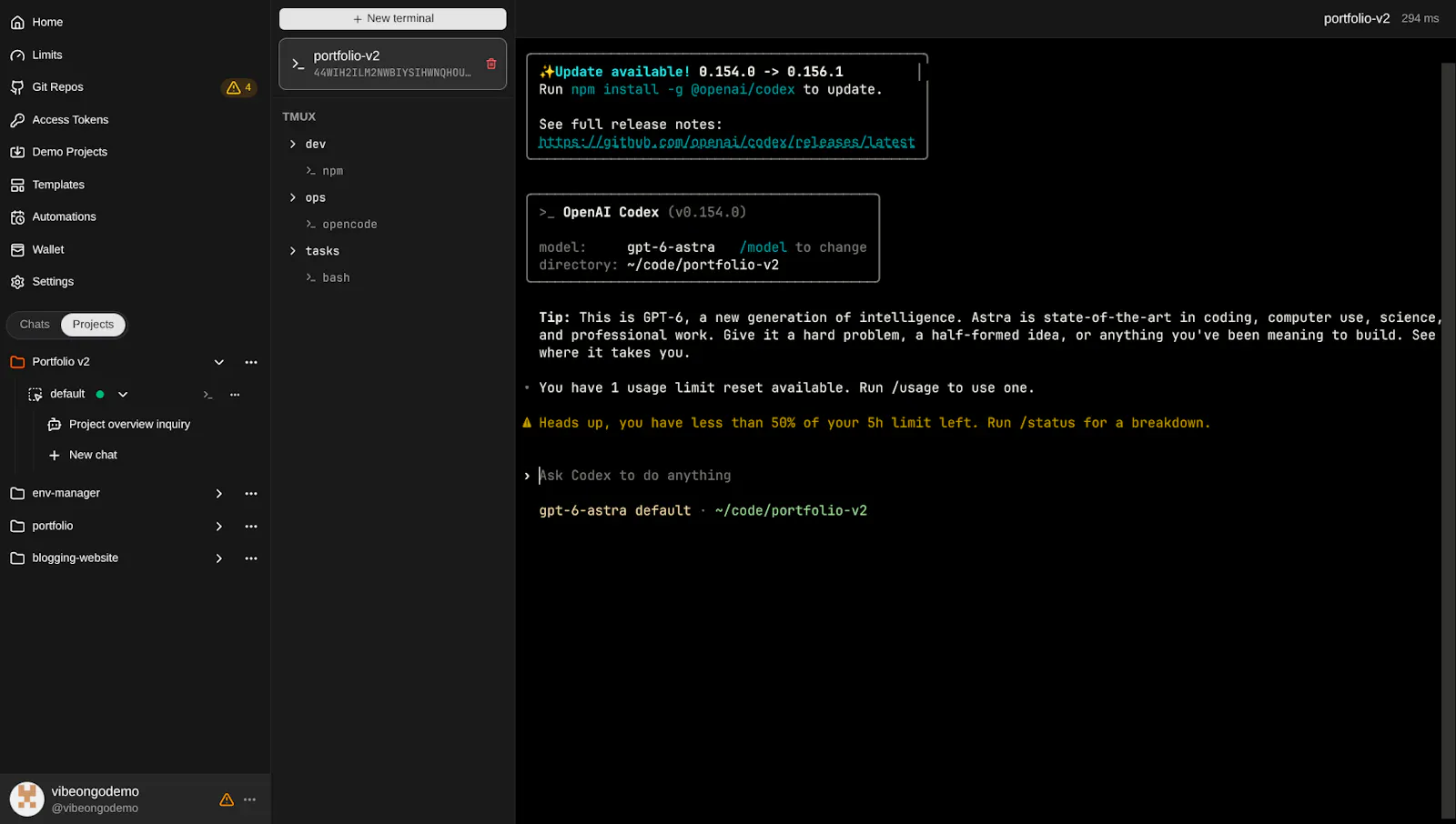Screen dimensions: 1456x824
Task: Open Limits via the gauge icon
Action: pos(17,55)
